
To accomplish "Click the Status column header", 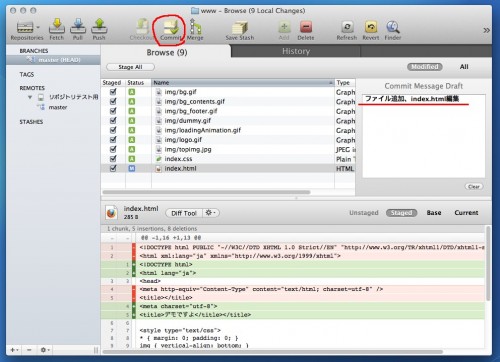I will point(138,82).
